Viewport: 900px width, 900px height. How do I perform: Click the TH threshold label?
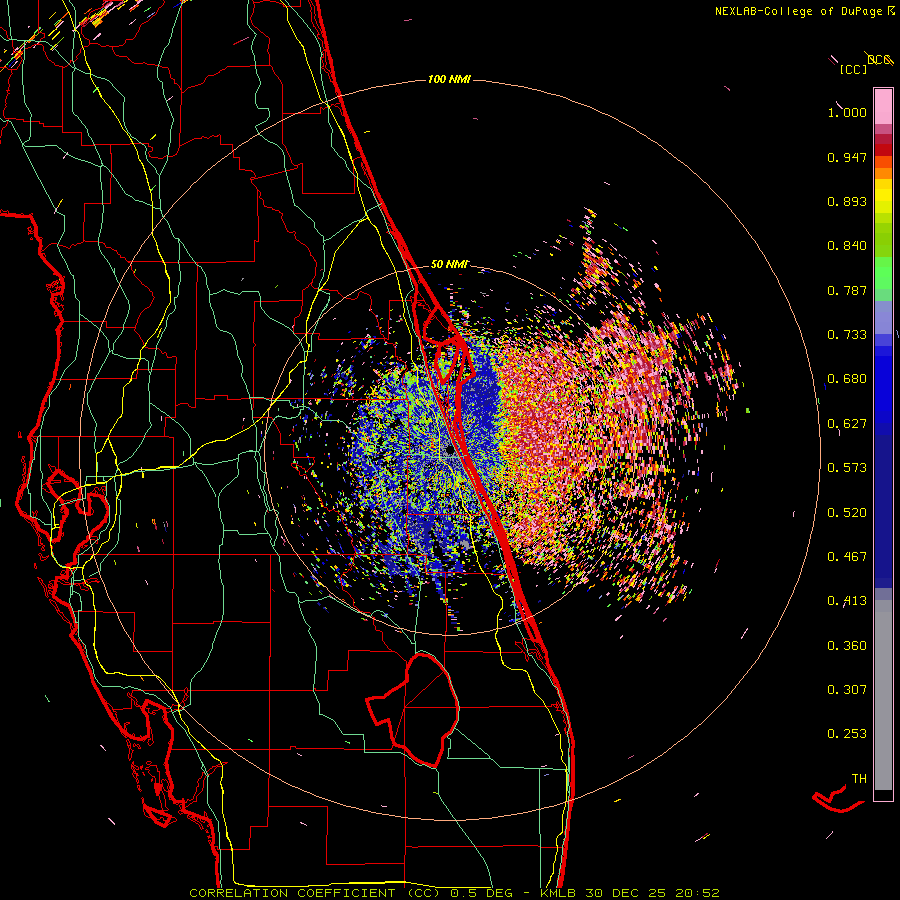(x=859, y=779)
